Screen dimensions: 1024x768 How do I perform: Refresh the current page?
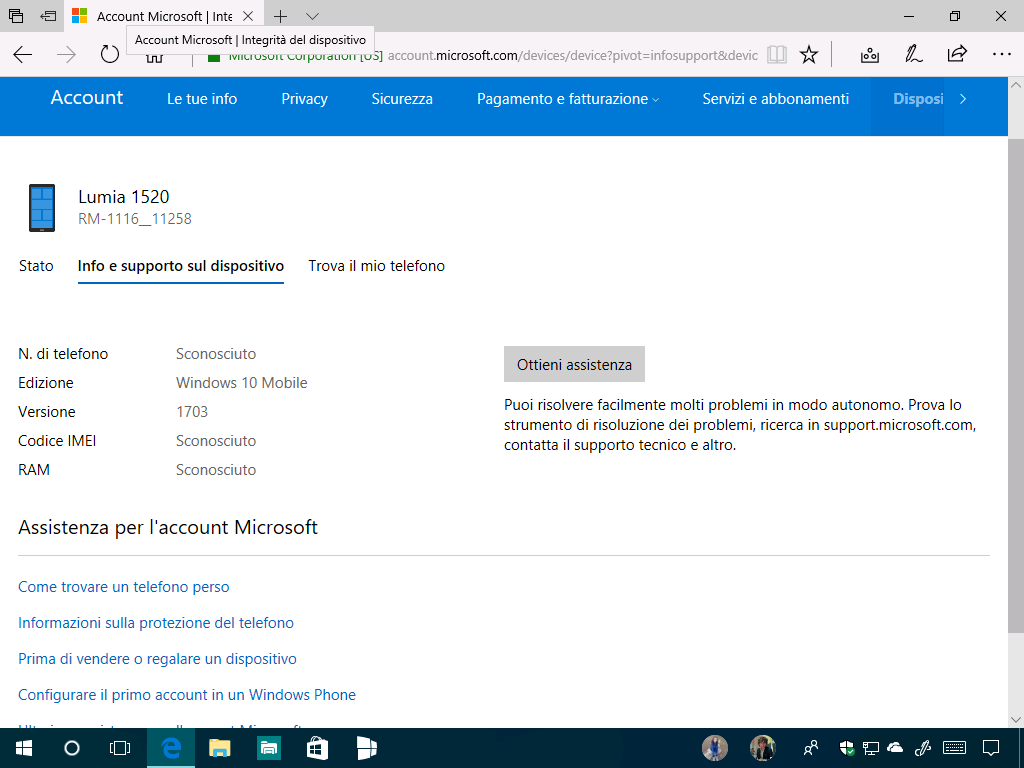(x=110, y=54)
